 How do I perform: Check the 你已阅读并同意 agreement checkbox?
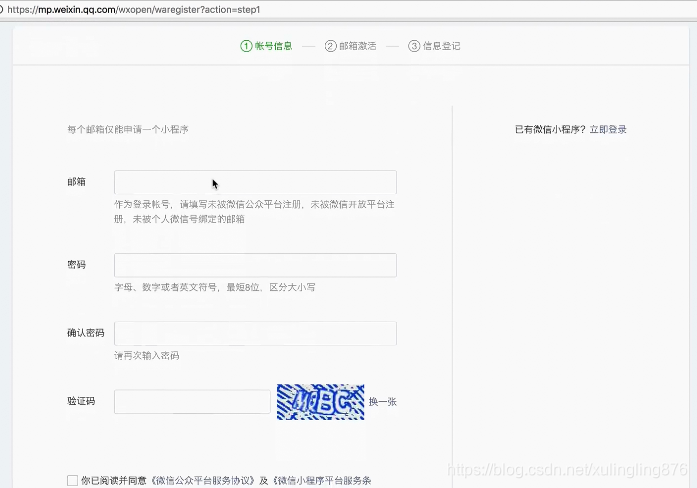[72, 480]
